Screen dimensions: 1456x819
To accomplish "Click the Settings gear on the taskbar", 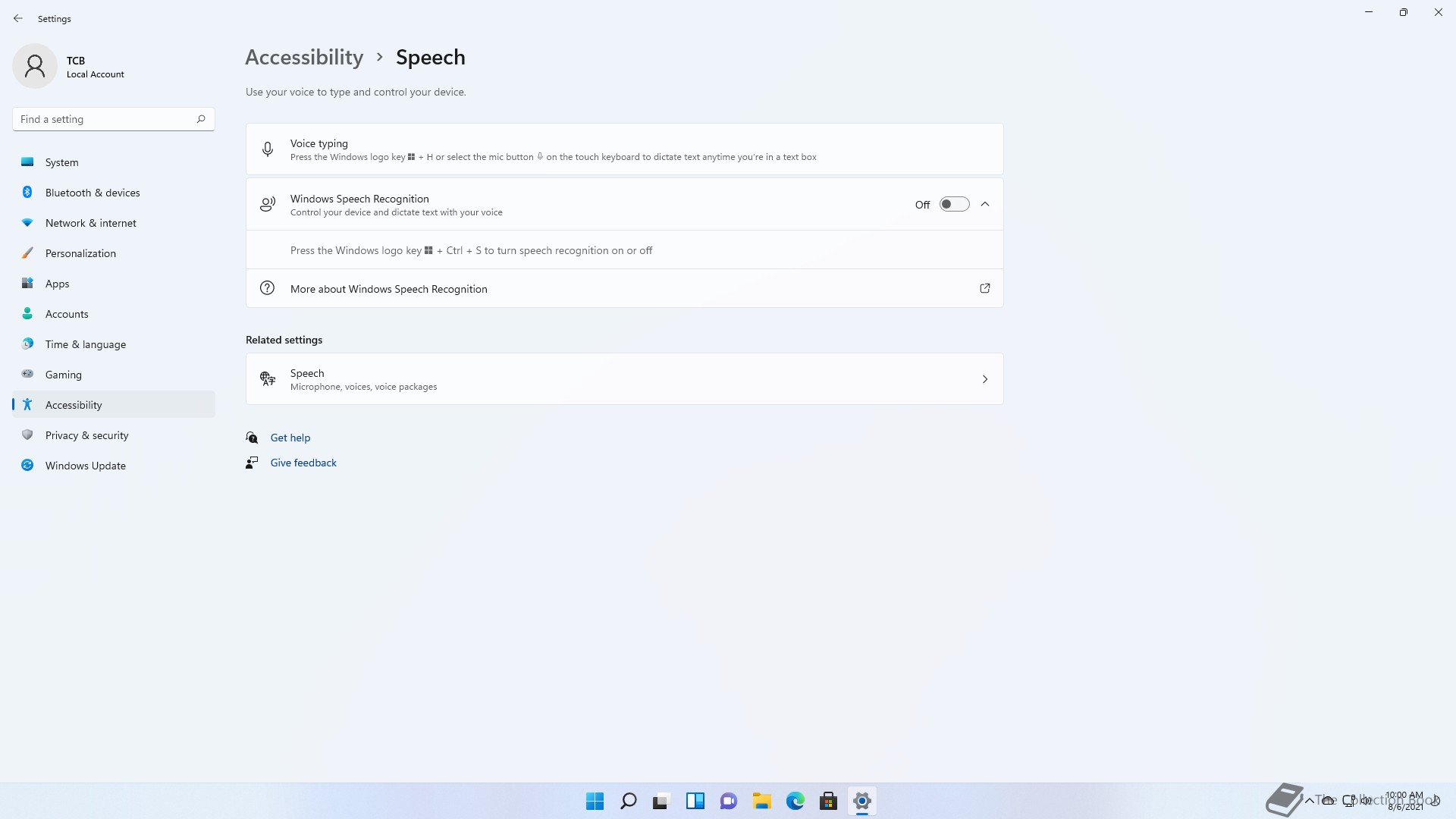I will pos(862,801).
